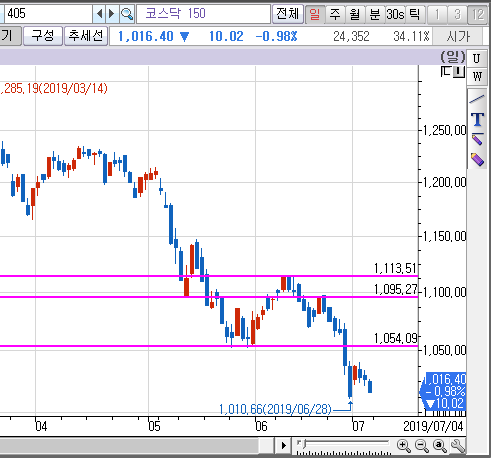The height and width of the screenshot is (458, 491).
Task: Select the 1 period button
Action: click(x=437, y=14)
